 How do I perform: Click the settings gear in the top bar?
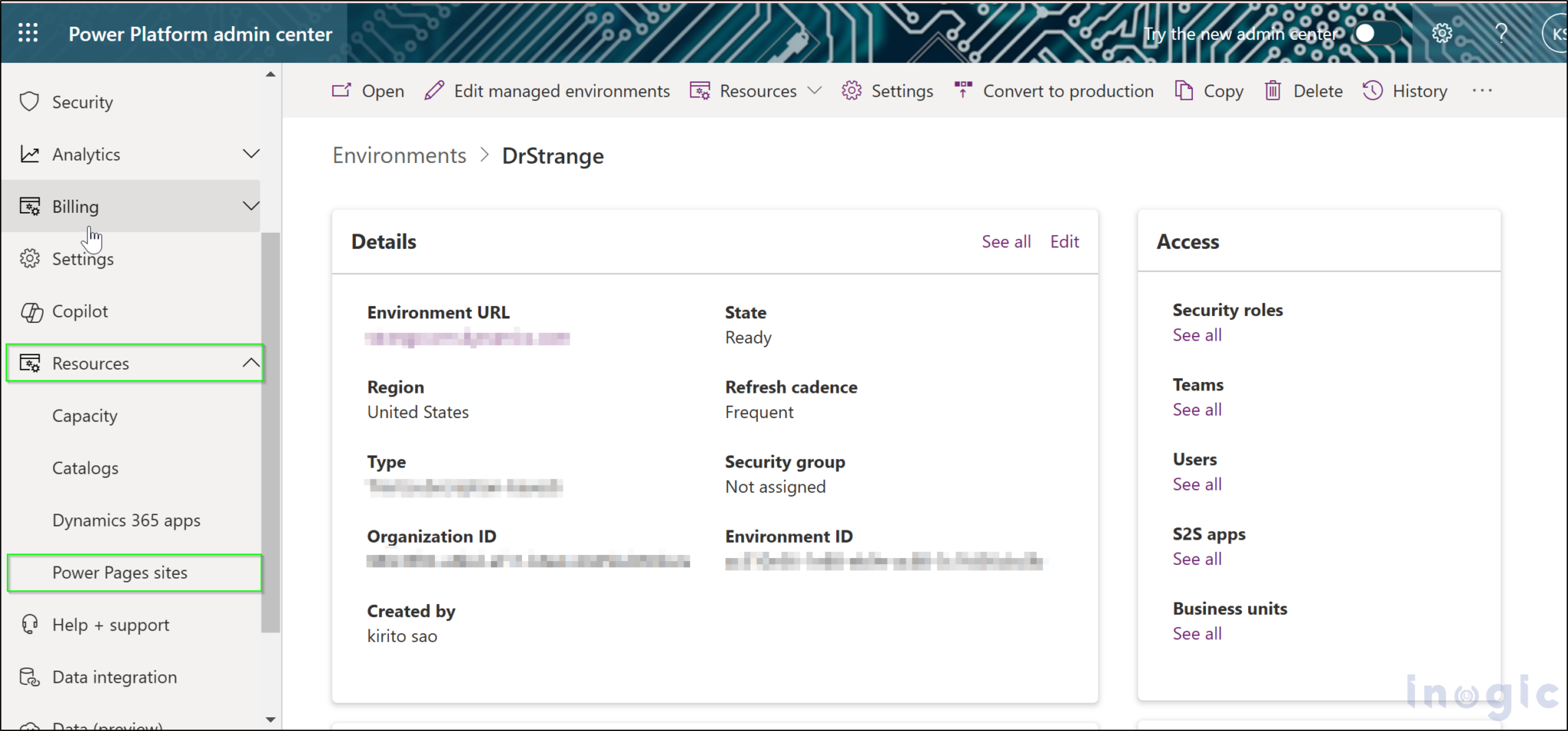[1442, 33]
